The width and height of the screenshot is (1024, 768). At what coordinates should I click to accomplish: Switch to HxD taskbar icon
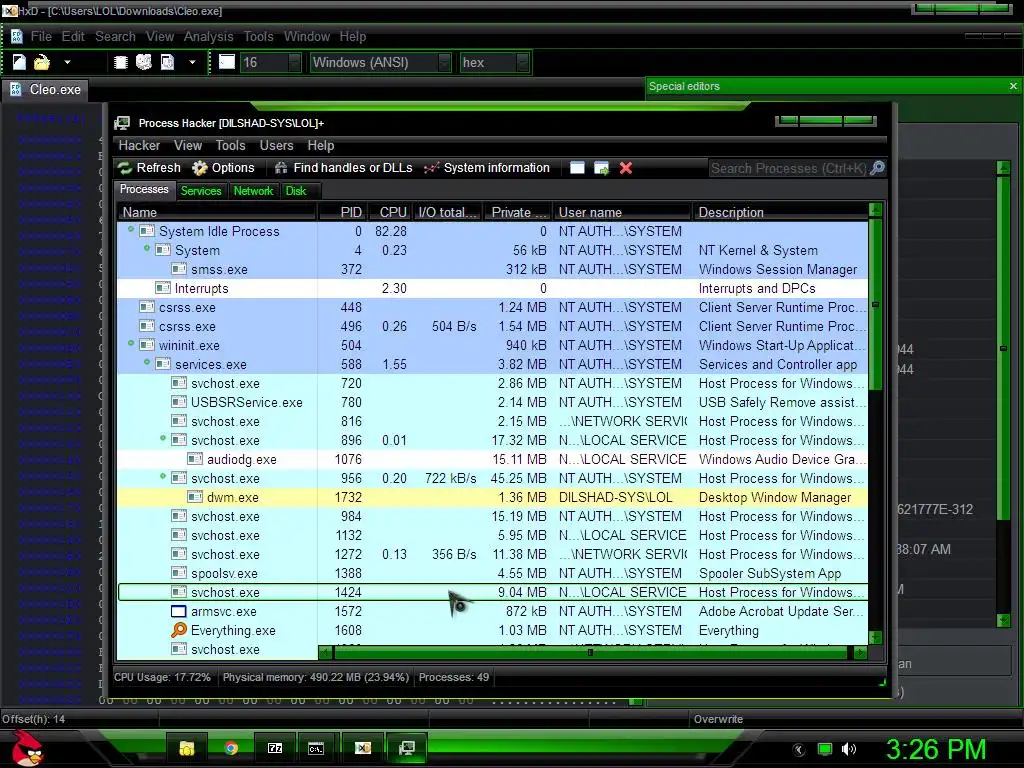pyautogui.click(x=362, y=748)
